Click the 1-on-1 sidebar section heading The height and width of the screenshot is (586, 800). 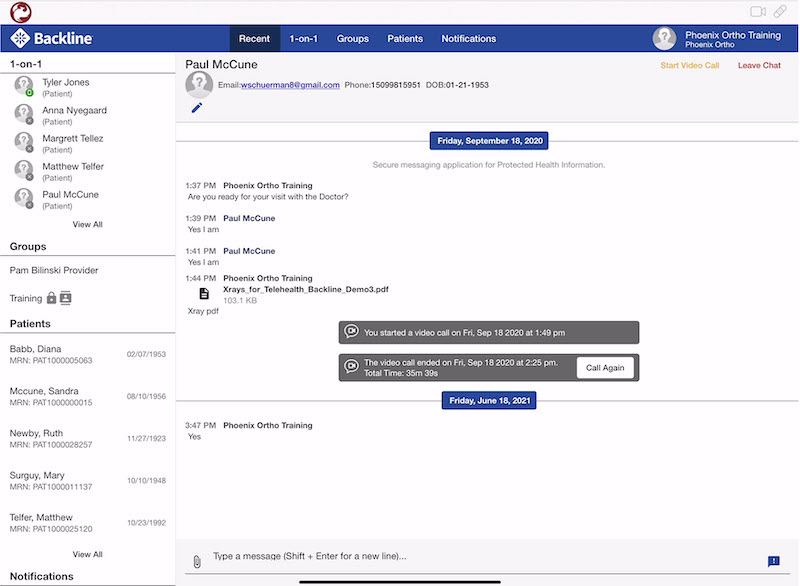tap(26, 64)
